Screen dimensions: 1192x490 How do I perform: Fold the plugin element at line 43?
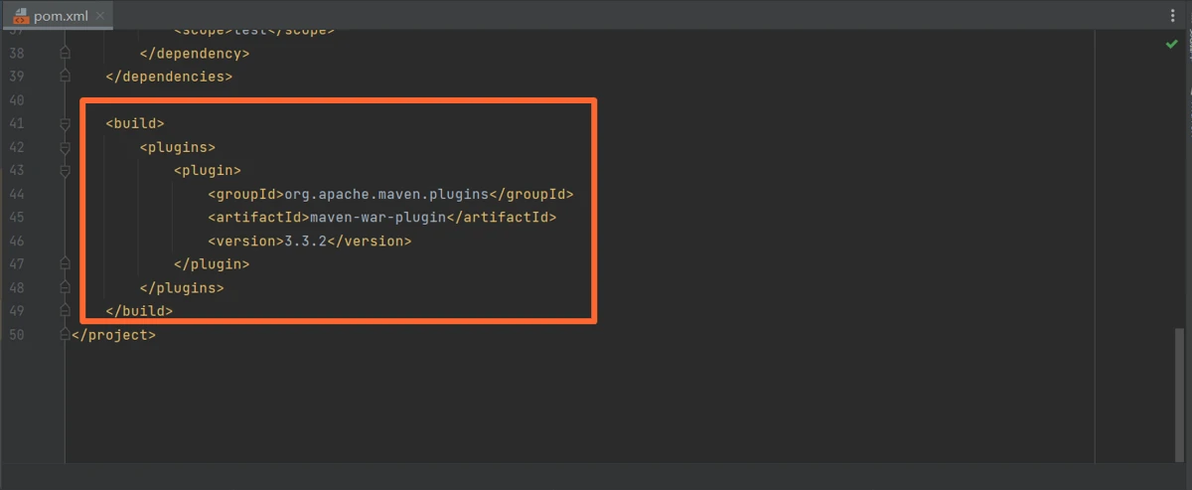(x=65, y=171)
